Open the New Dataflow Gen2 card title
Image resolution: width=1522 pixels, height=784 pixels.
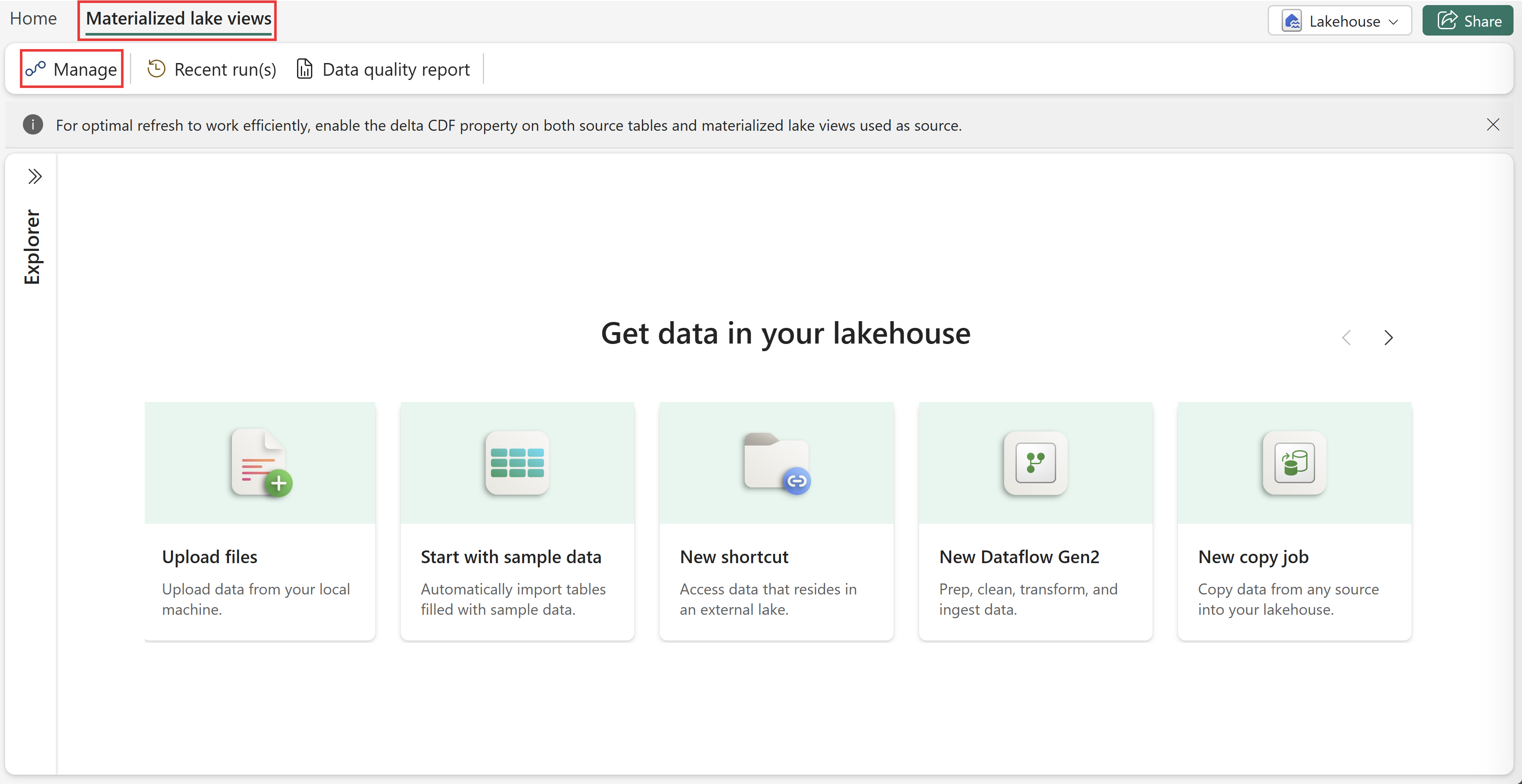click(1019, 557)
